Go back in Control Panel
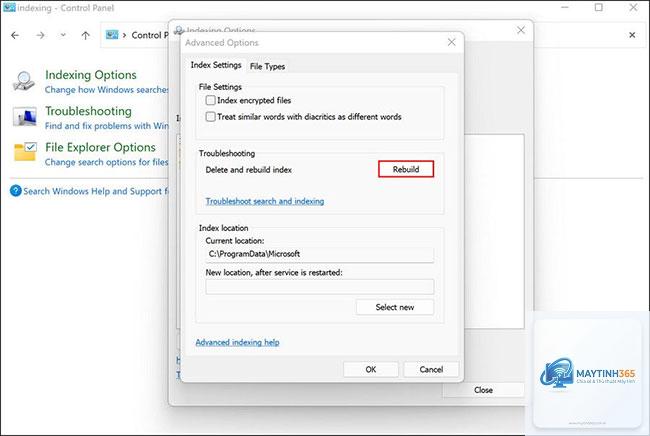Image resolution: width=650 pixels, height=436 pixels. (15, 36)
